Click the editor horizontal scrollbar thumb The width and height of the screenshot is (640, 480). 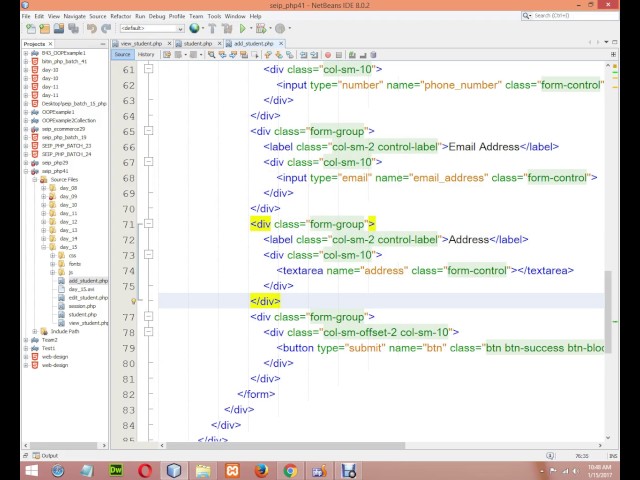(x=286, y=446)
